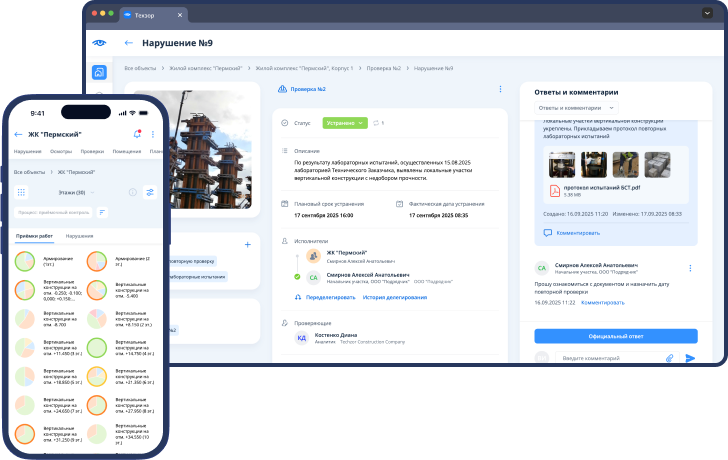Click the Переделегировать link
This screenshot has height=460, width=728.
pyautogui.click(x=330, y=297)
